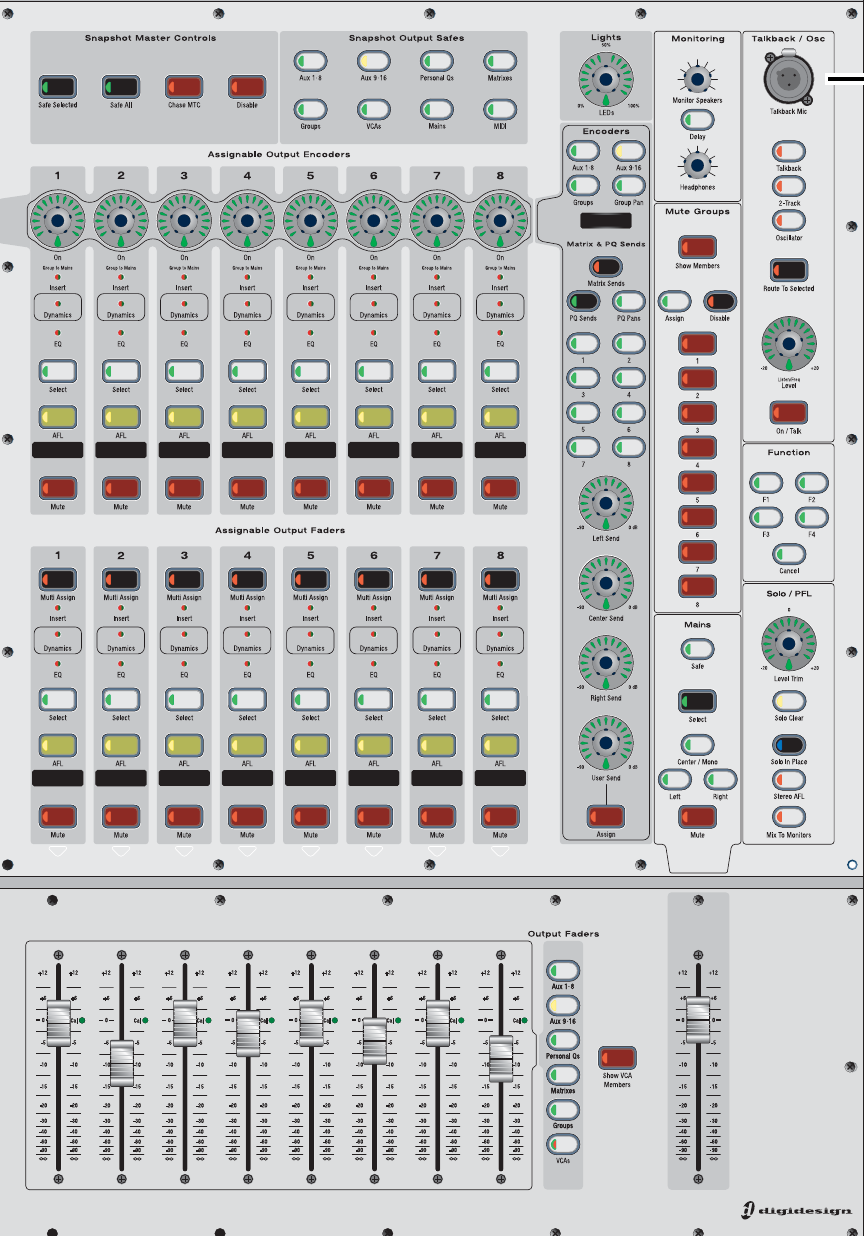Click encoder knob 1 in Assignable Output Encoders
The height and width of the screenshot is (1236, 864).
[58, 220]
